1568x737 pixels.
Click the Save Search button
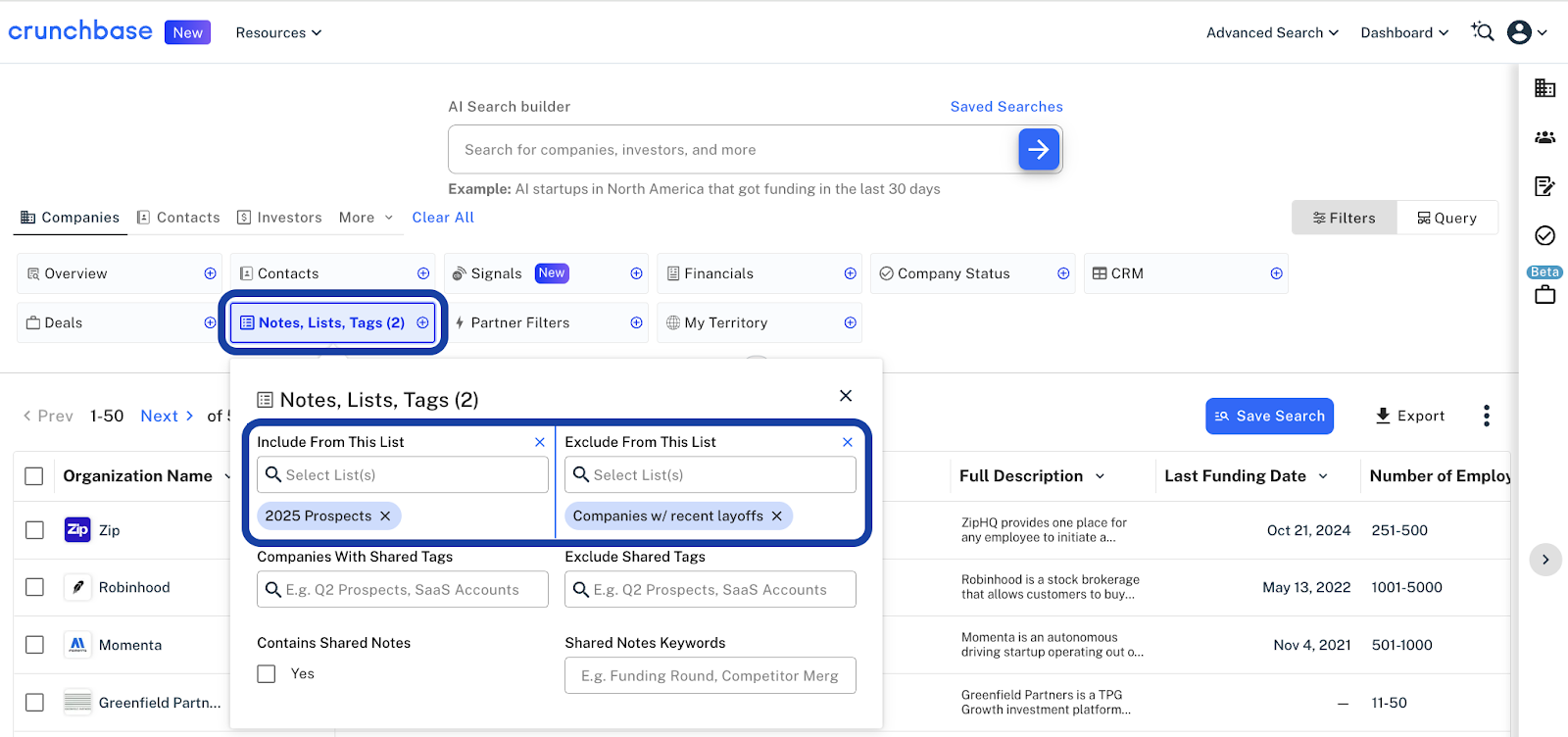[1269, 416]
